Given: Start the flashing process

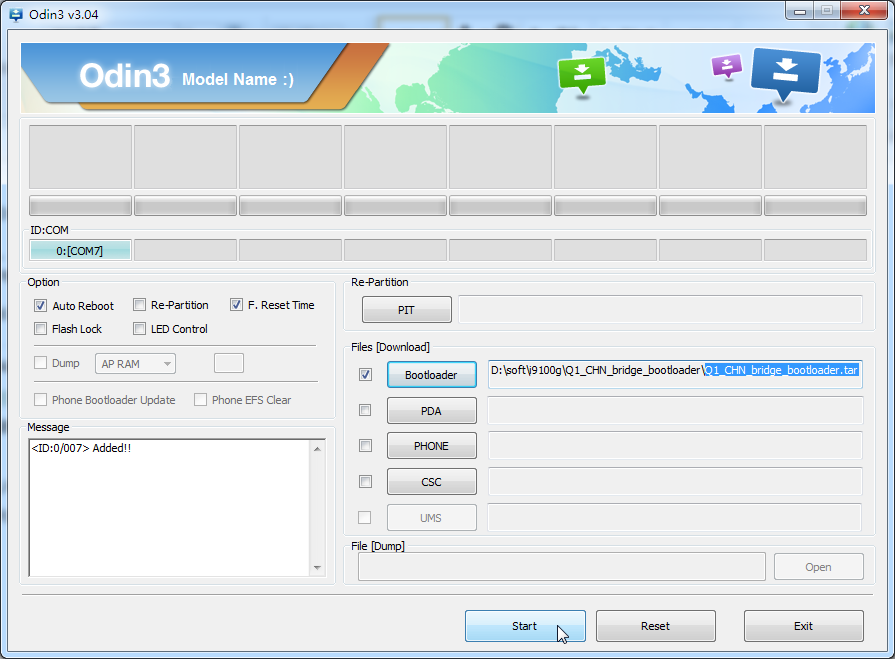Looking at the screenshot, I should click(x=525, y=626).
